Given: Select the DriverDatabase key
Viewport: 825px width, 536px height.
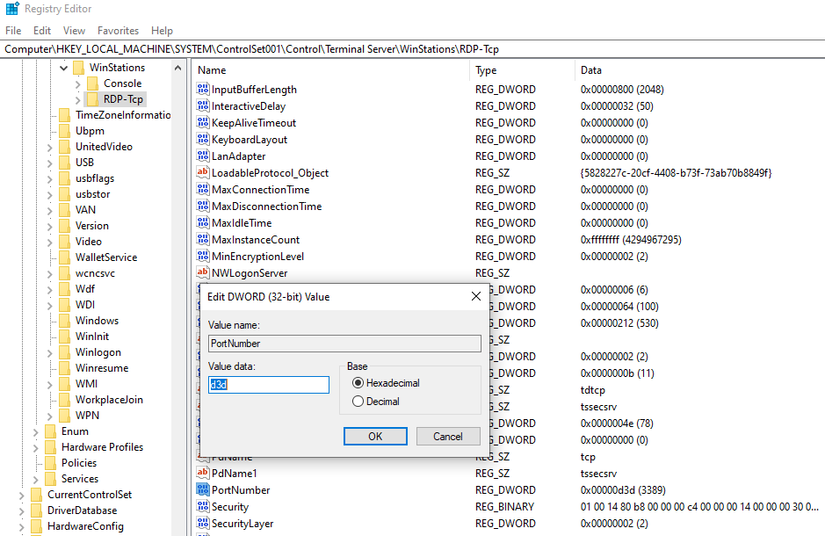Looking at the screenshot, I should coord(82,510).
